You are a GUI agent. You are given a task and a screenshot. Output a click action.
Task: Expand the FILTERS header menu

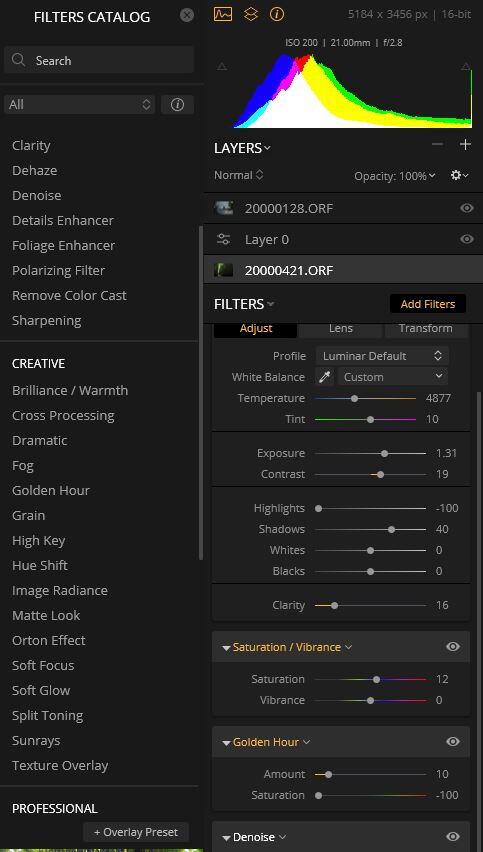[244, 304]
